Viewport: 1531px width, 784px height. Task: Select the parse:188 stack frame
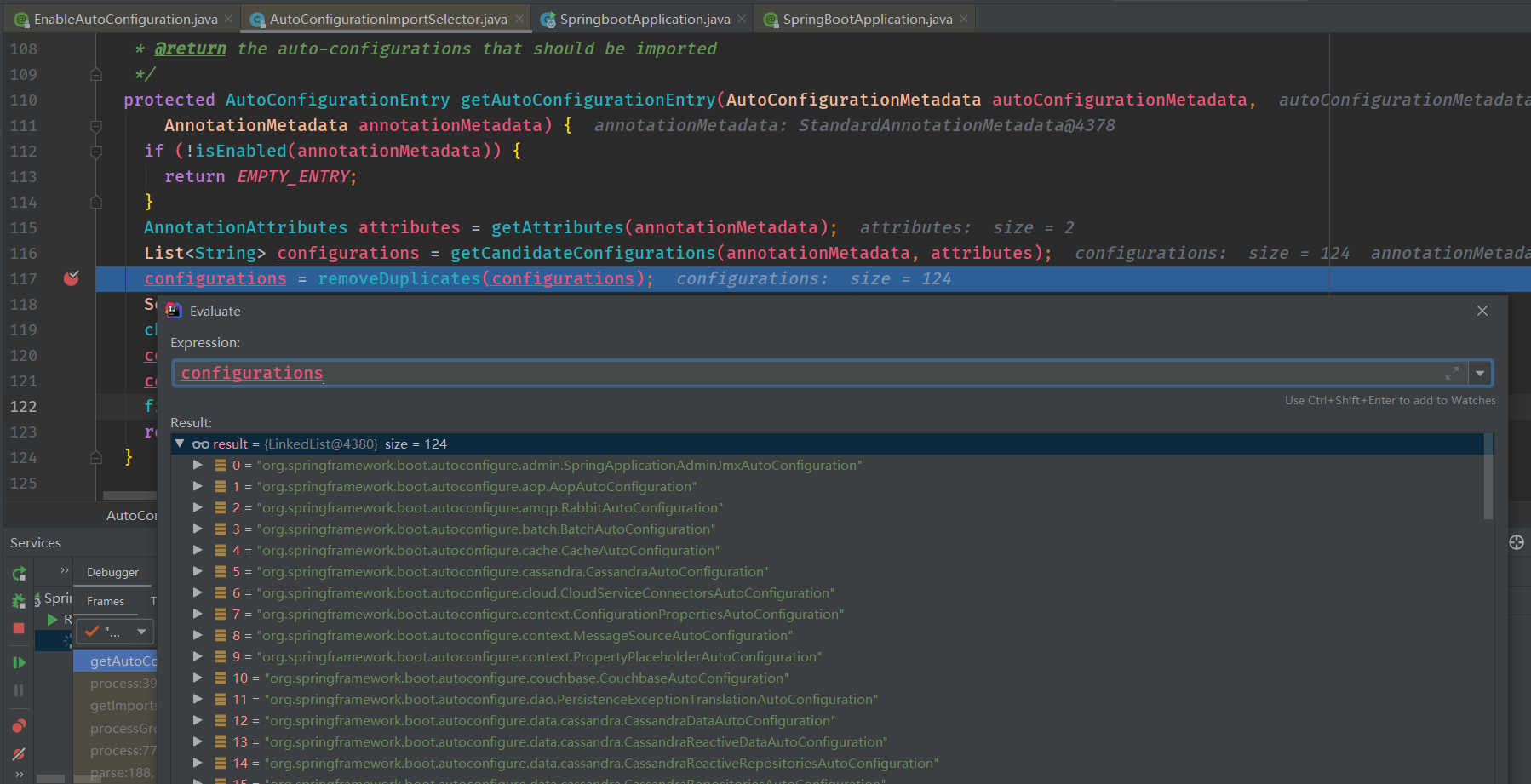116,772
